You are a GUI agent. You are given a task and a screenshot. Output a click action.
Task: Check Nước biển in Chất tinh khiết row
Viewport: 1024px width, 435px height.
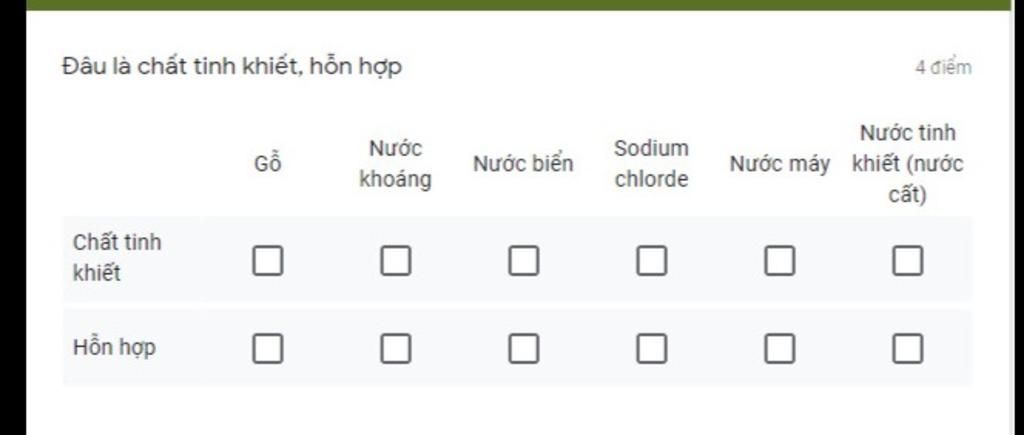[523, 261]
